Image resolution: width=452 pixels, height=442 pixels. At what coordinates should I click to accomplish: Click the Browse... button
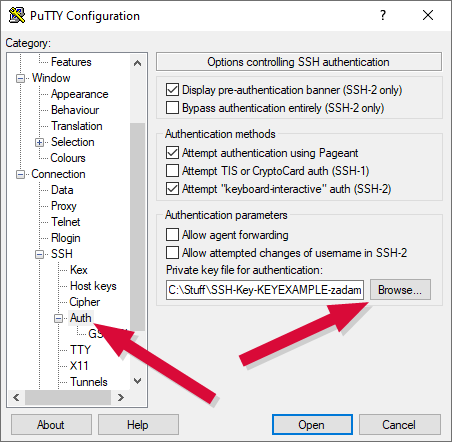pyautogui.click(x=400, y=290)
